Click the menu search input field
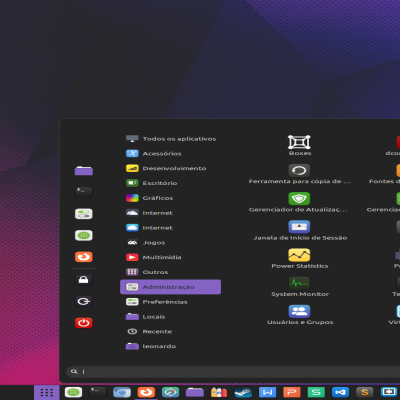This screenshot has width=400, height=400. point(233,371)
